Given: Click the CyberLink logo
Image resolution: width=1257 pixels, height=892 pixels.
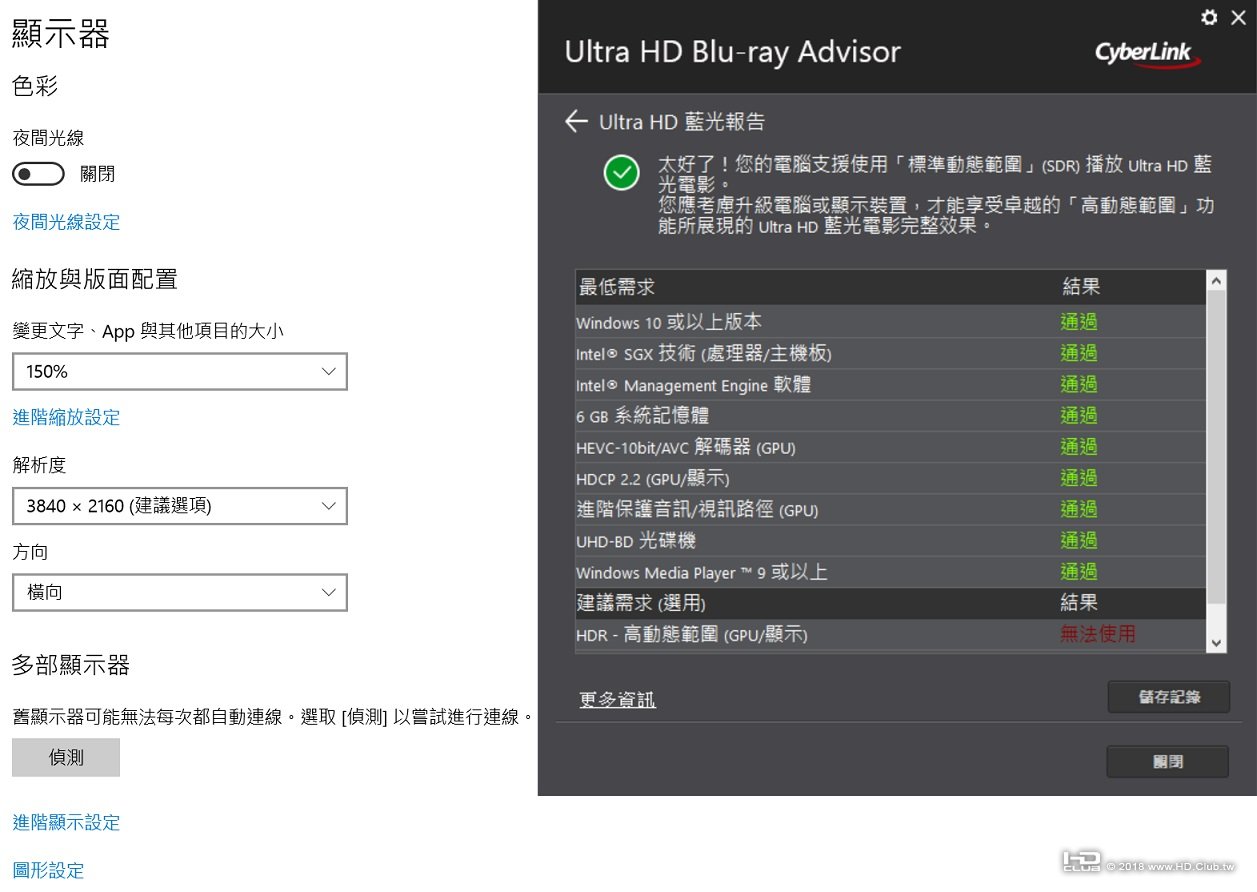Looking at the screenshot, I should coord(1147,53).
